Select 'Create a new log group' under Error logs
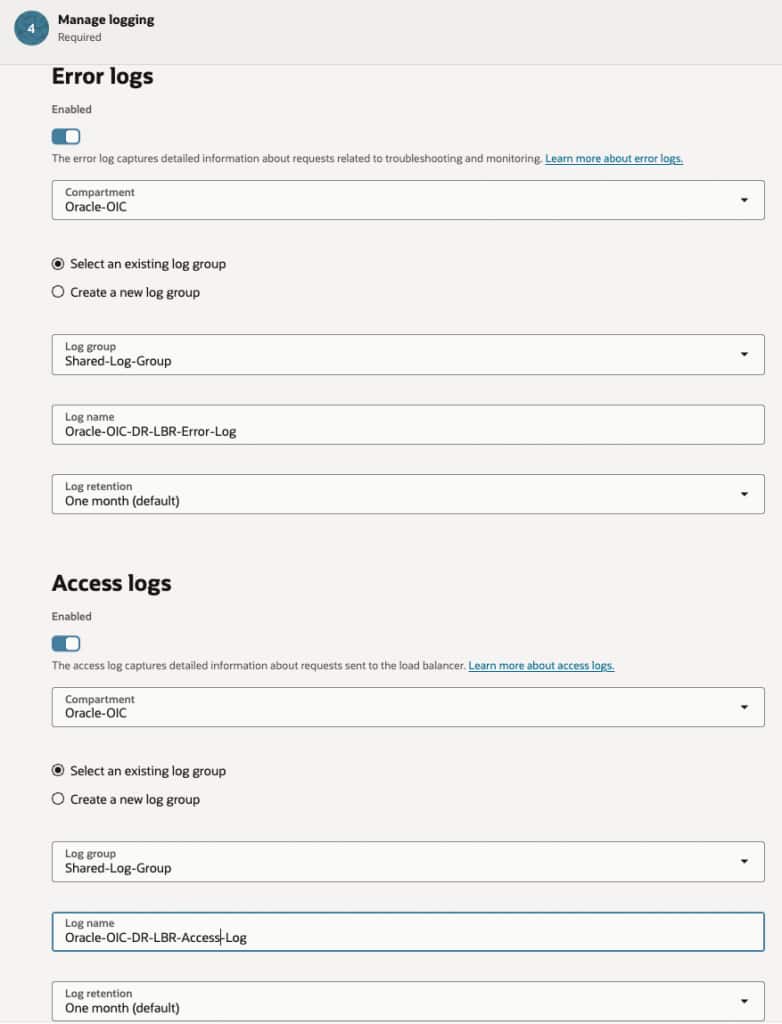782x1024 pixels. (58, 292)
